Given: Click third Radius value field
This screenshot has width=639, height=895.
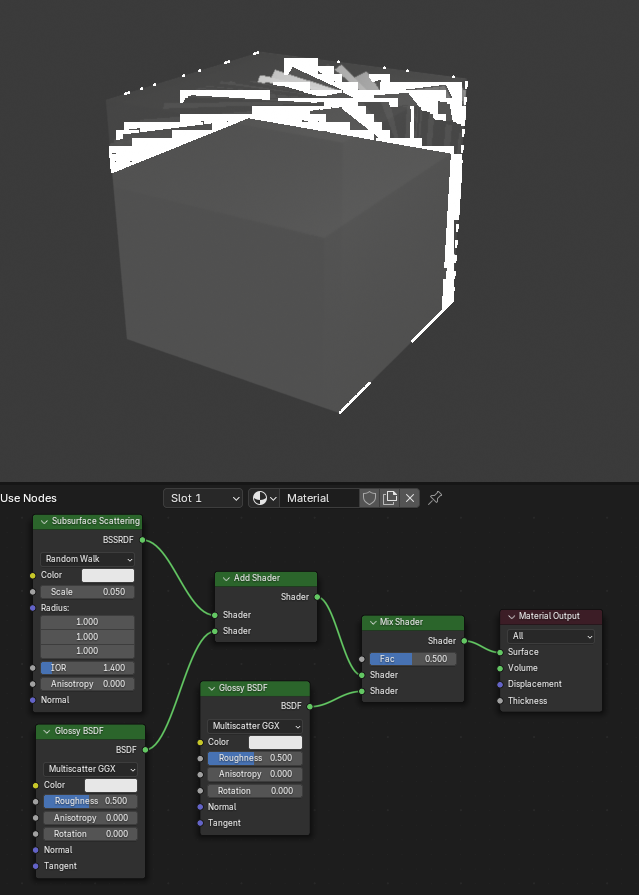Looking at the screenshot, I should 87,651.
